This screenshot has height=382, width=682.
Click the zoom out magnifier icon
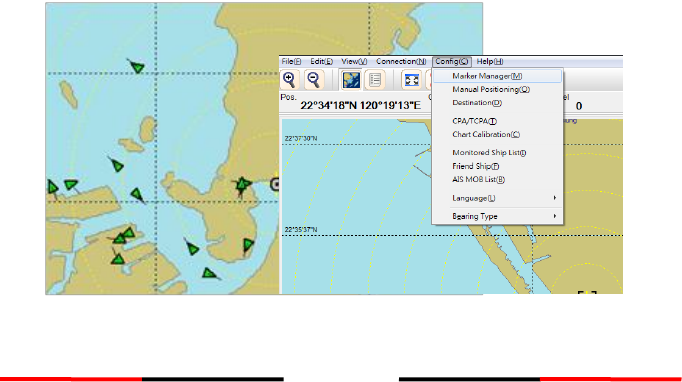[314, 80]
